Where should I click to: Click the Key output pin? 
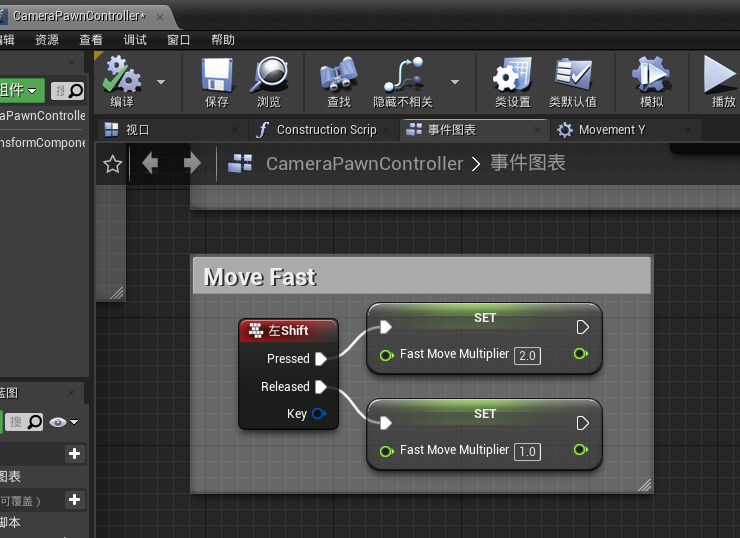pyautogui.click(x=319, y=414)
